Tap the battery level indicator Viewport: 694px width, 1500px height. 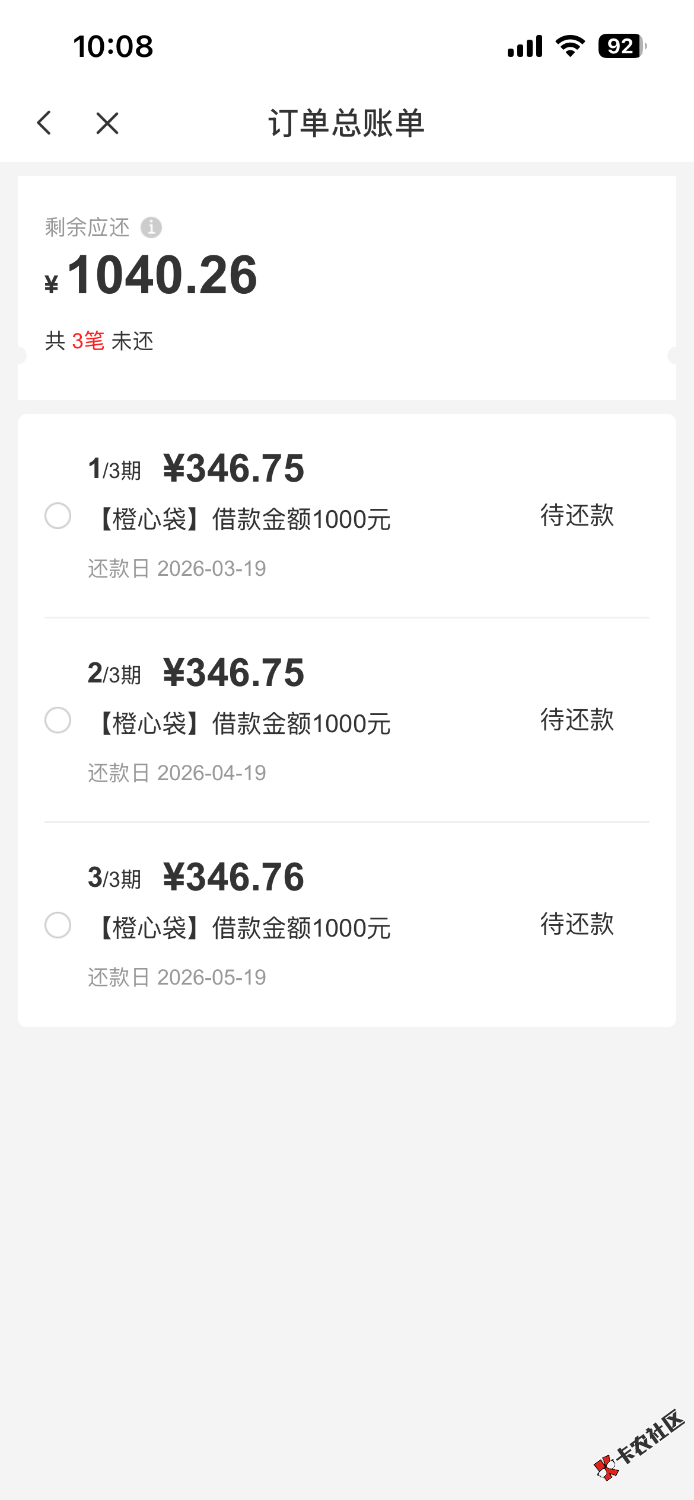(621, 46)
